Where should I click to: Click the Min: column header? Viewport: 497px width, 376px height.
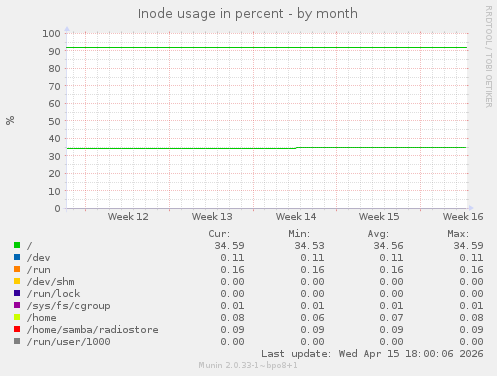click(x=299, y=234)
